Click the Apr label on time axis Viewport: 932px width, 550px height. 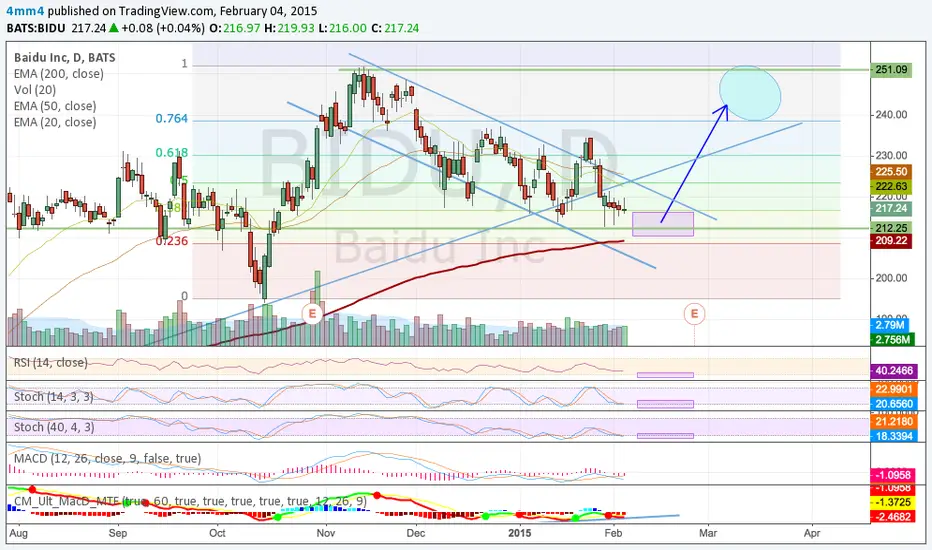coord(812,533)
